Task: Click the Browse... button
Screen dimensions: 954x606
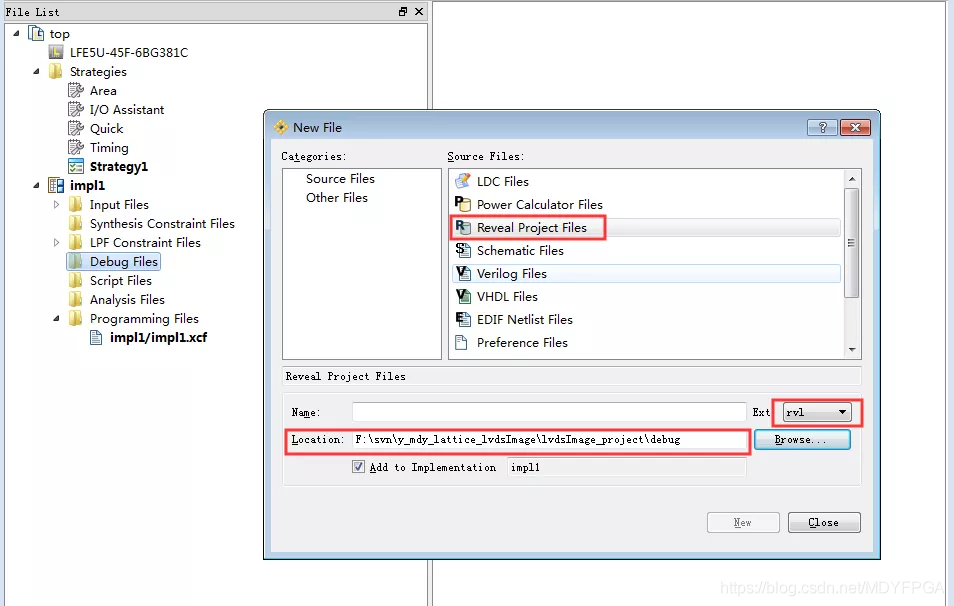Action: (x=802, y=439)
